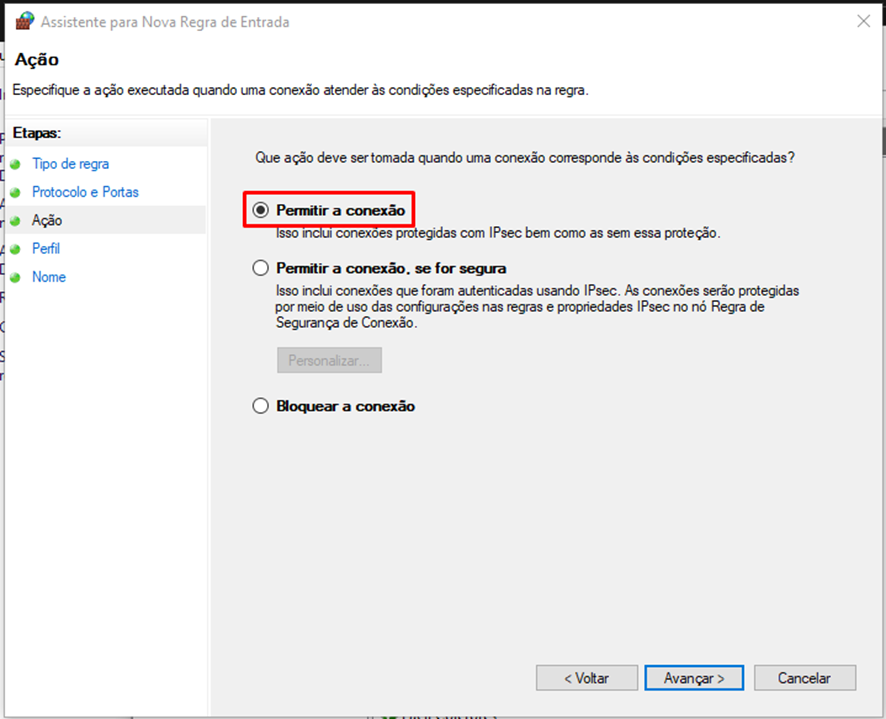Viewport: 886px width, 719px height.
Task: Go back with the Voltar button
Action: [587, 678]
